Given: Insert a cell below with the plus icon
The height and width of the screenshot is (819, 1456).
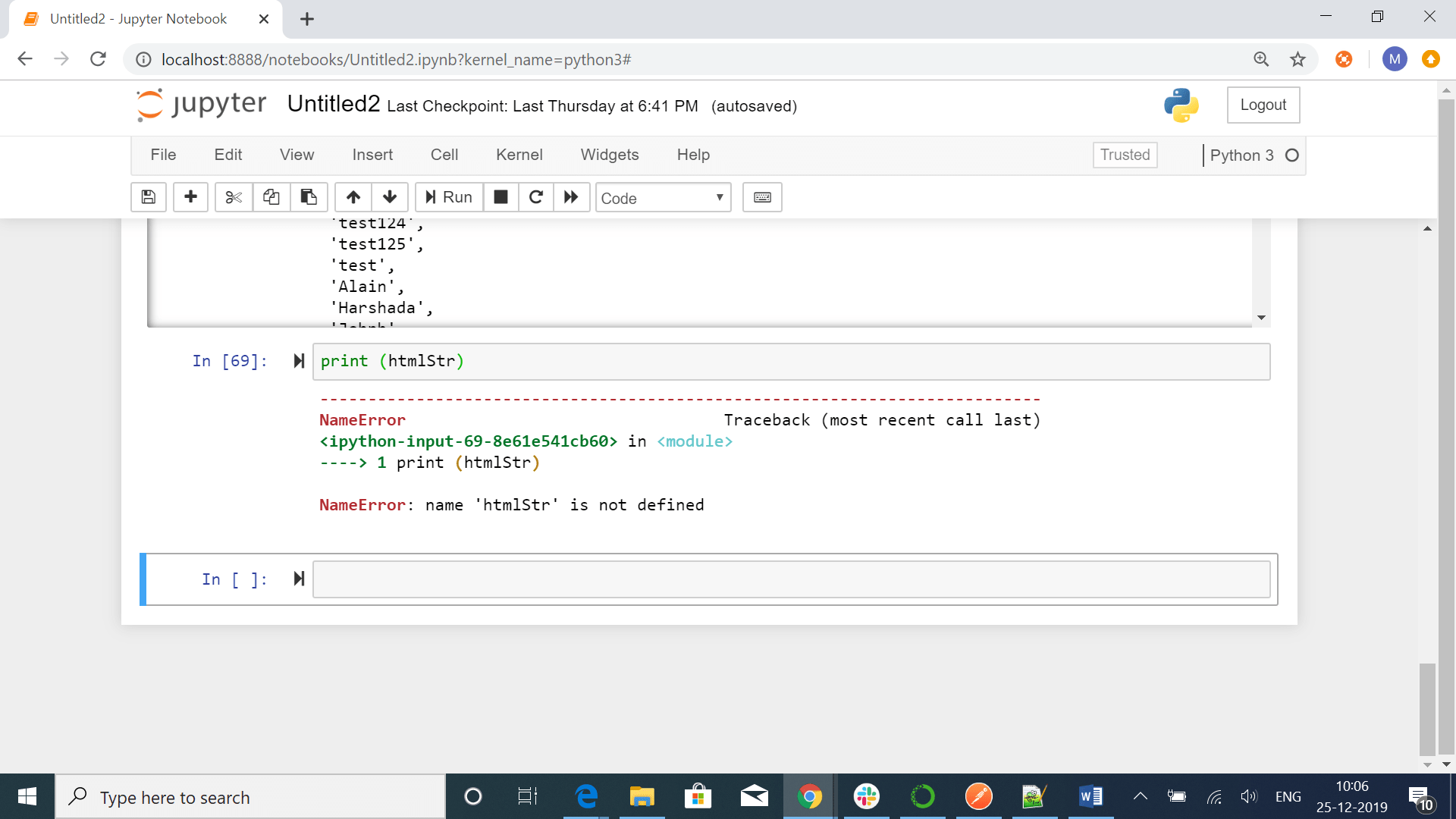Looking at the screenshot, I should tap(190, 197).
